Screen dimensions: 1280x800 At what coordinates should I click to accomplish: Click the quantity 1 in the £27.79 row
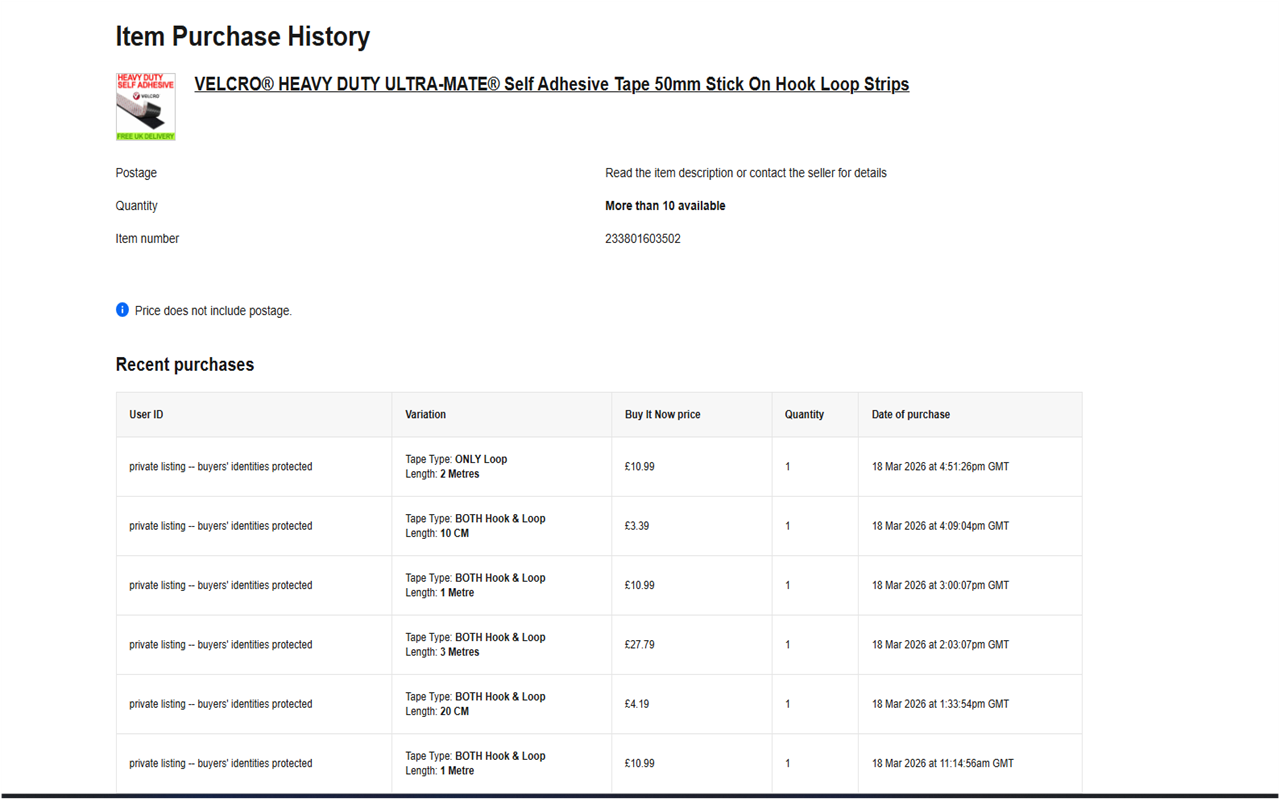coord(788,645)
